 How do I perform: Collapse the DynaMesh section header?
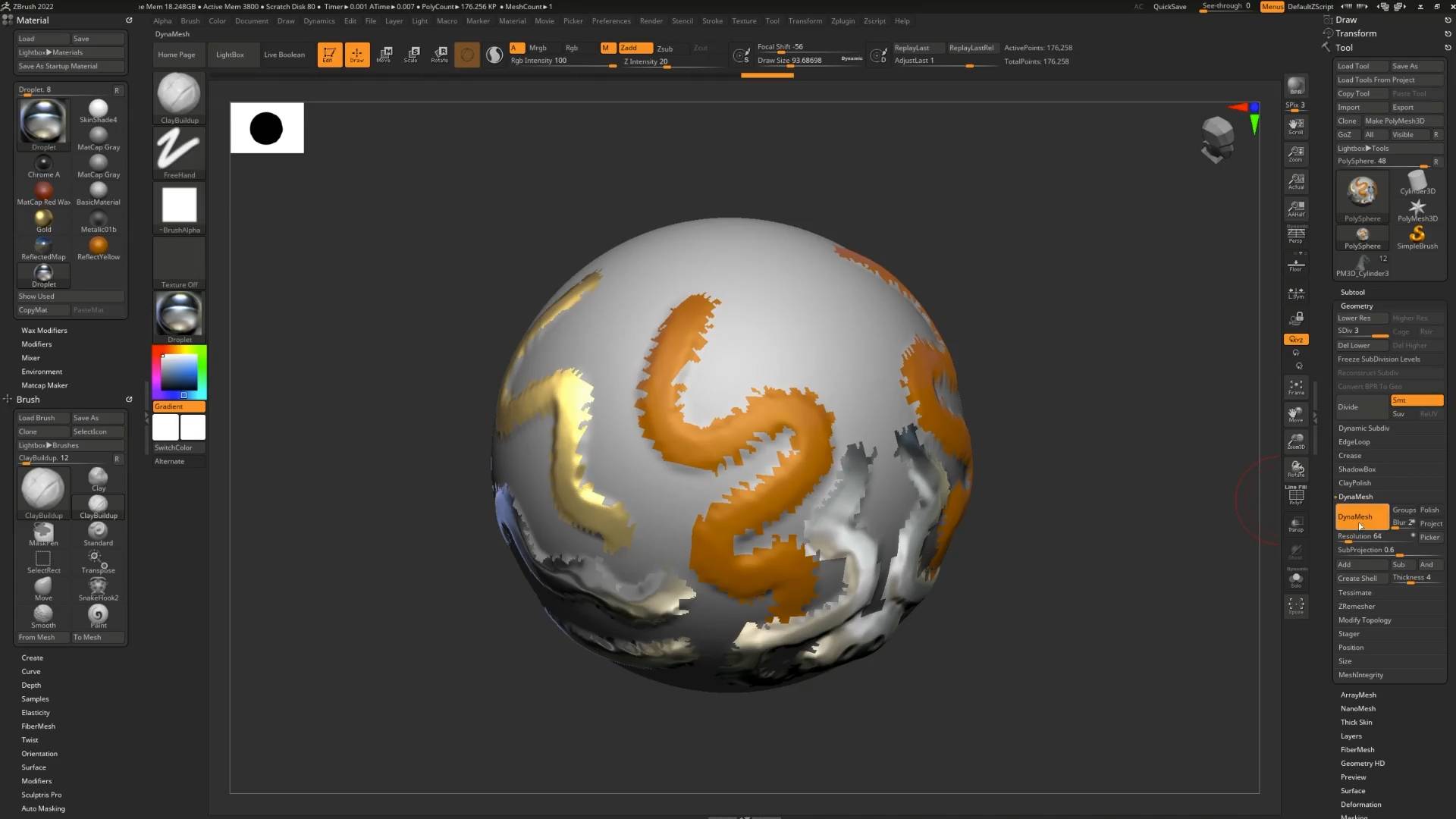point(1355,497)
